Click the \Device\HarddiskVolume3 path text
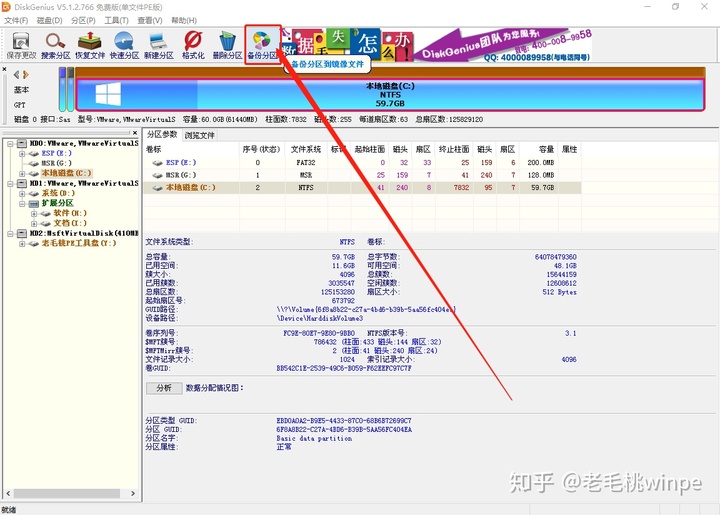 [x=320, y=318]
